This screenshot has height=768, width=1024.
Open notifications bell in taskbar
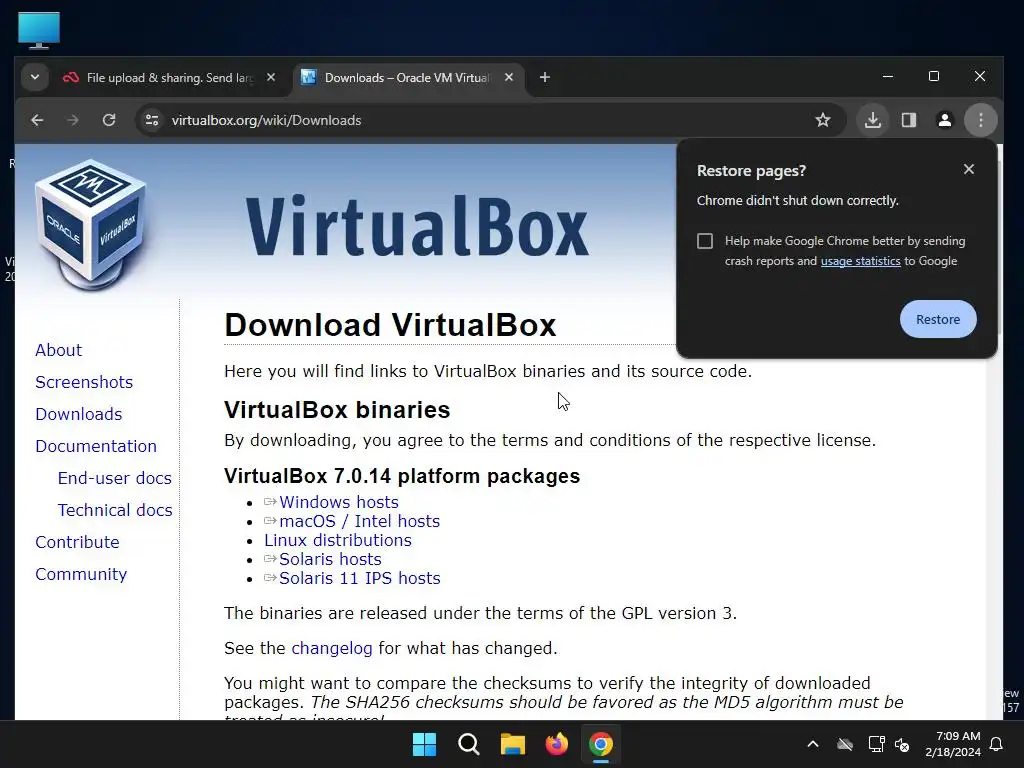pyautogui.click(x=997, y=744)
